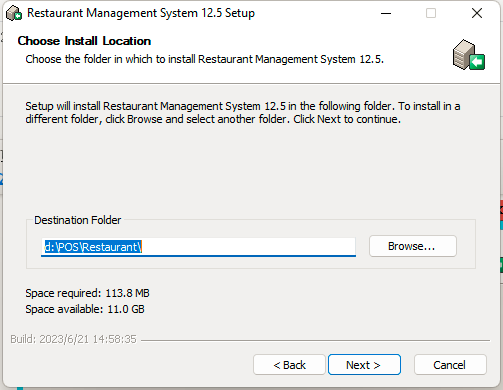The height and width of the screenshot is (390, 503).
Task: Go to previous step with Back
Action: pos(289,365)
